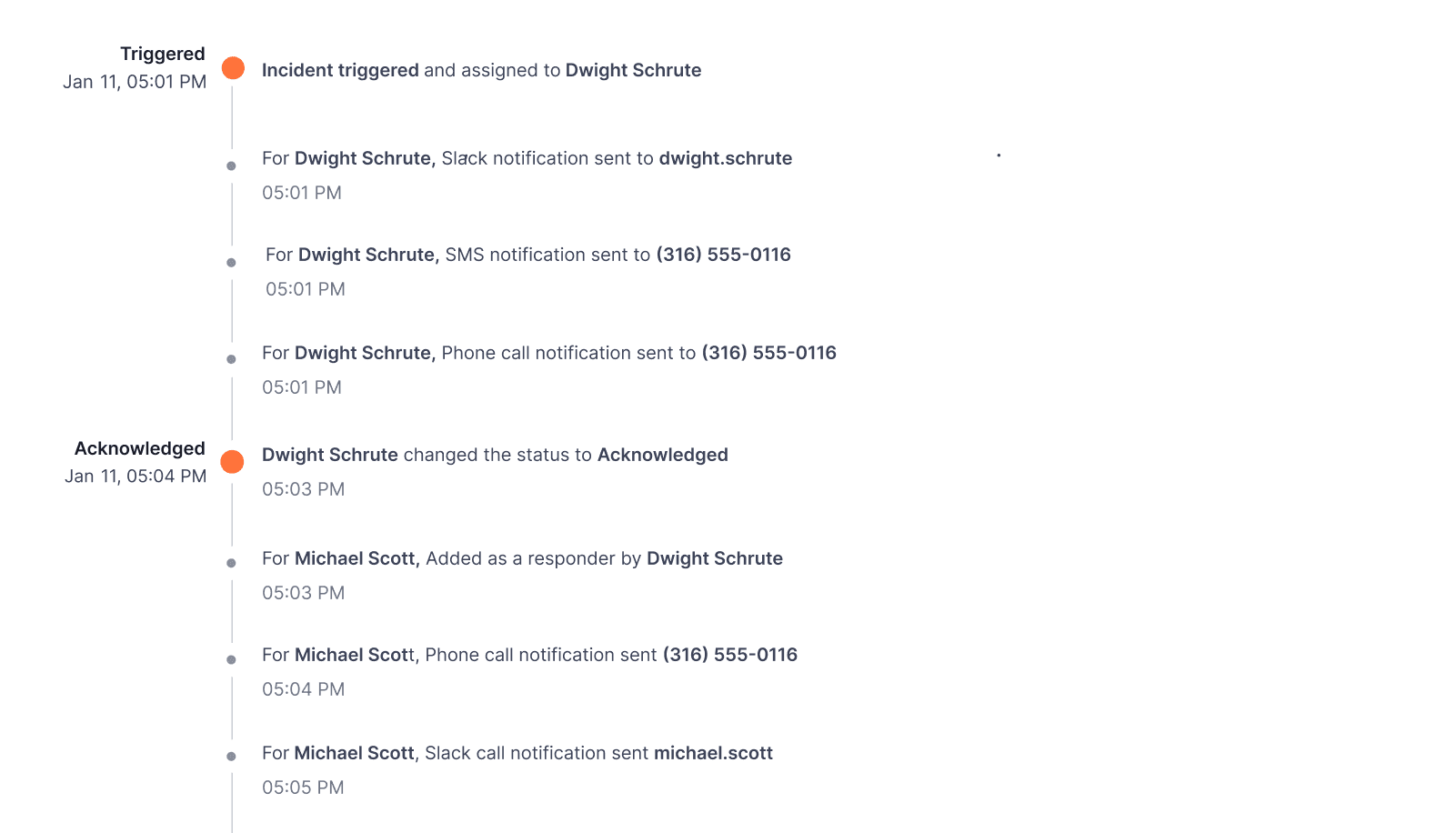The width and height of the screenshot is (1456, 833).
Task: Select Michael Scott's phone call notification dot
Action: 231,659
